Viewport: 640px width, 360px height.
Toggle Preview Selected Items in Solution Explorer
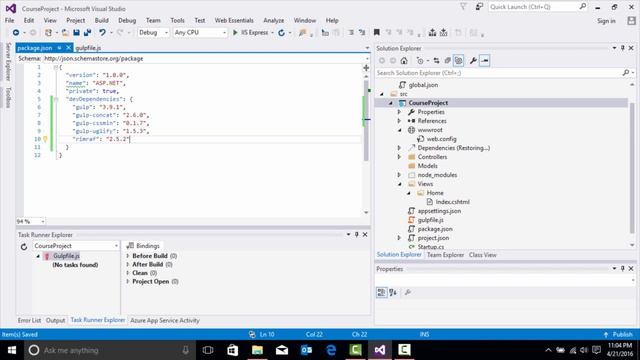[x=484, y=61]
